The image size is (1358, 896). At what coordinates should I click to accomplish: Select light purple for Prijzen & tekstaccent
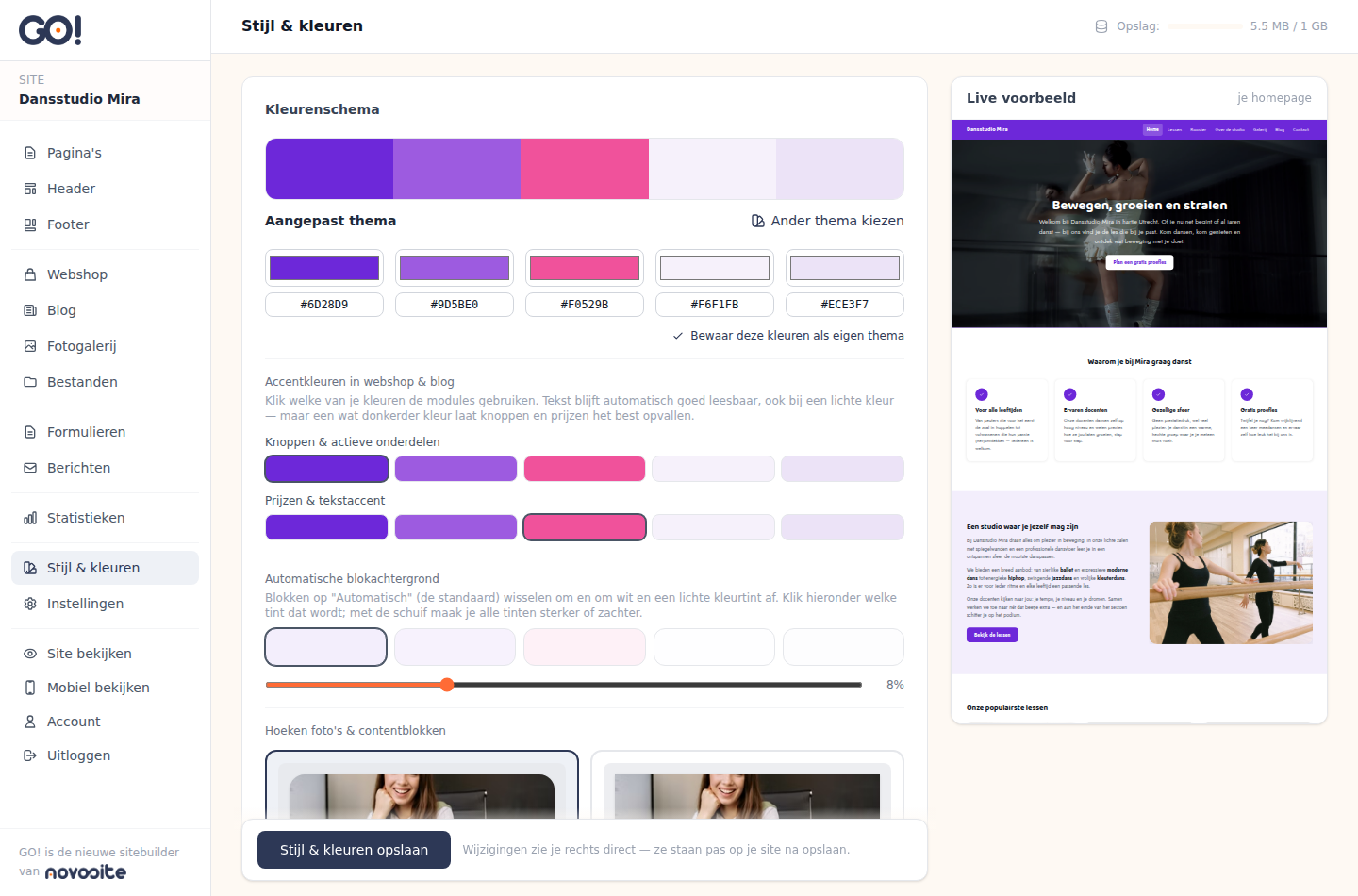[x=455, y=527]
